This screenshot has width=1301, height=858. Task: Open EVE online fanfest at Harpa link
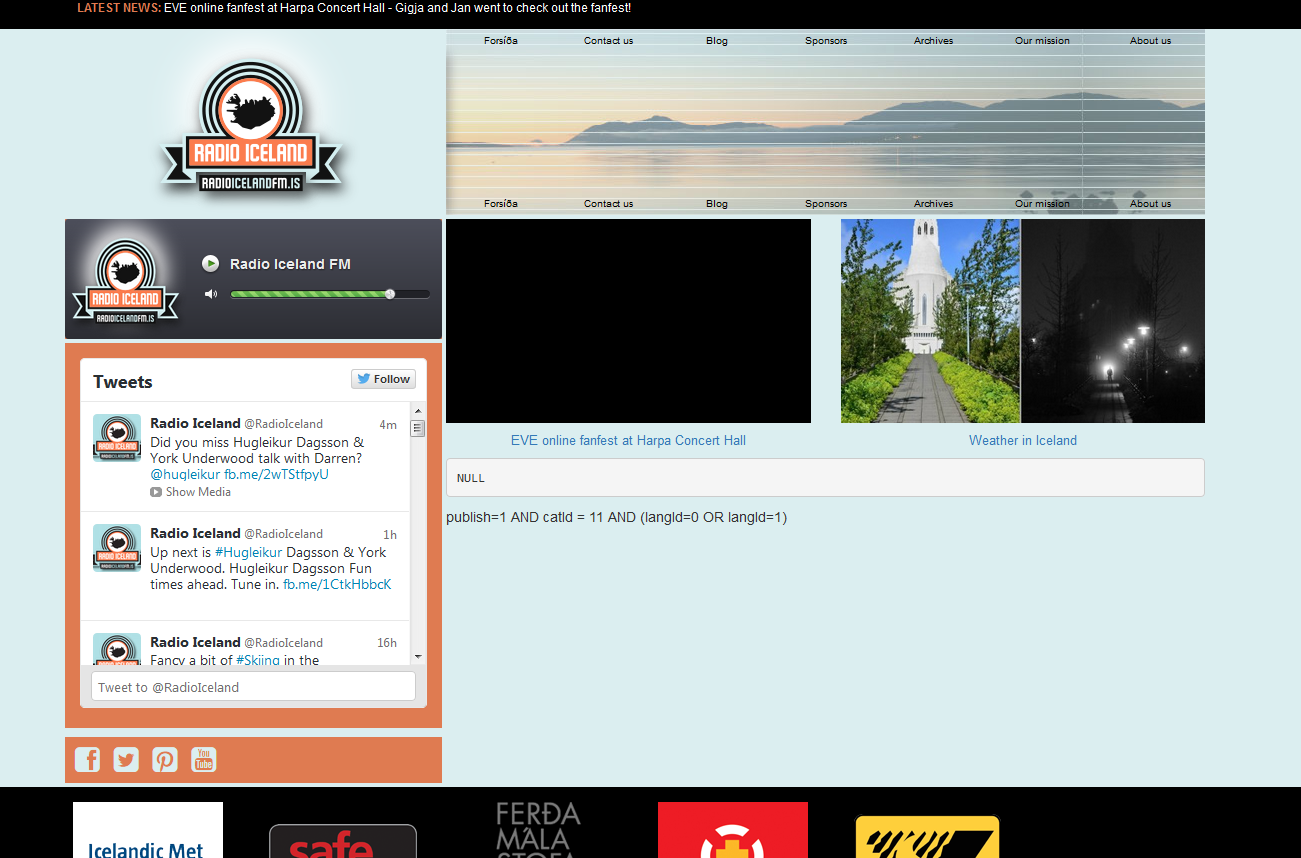(628, 440)
